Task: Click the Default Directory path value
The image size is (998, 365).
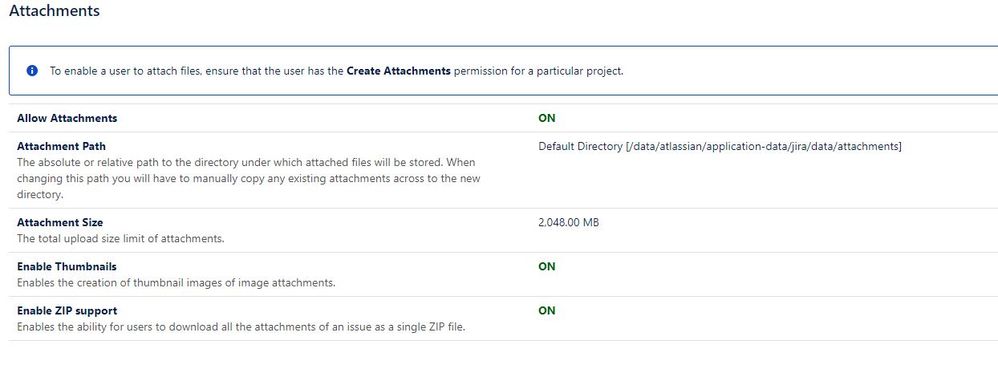Action: point(720,147)
